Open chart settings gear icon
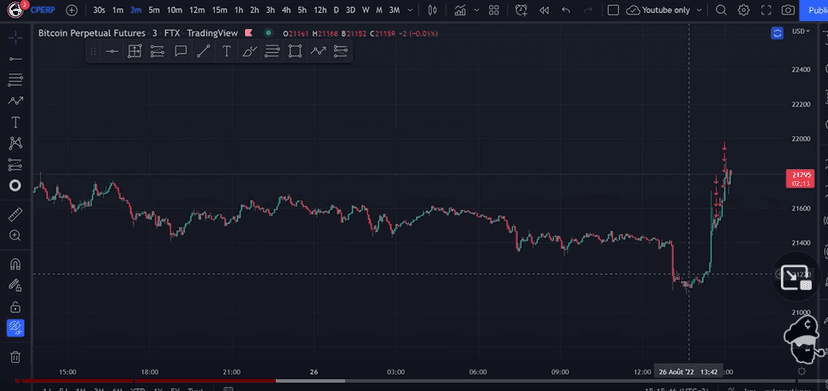Image resolution: width=828 pixels, height=391 pixels. tap(744, 10)
